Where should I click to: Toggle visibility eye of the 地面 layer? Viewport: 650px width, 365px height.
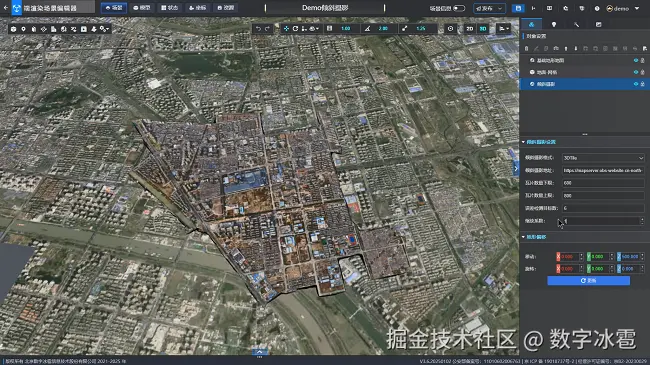click(x=635, y=72)
